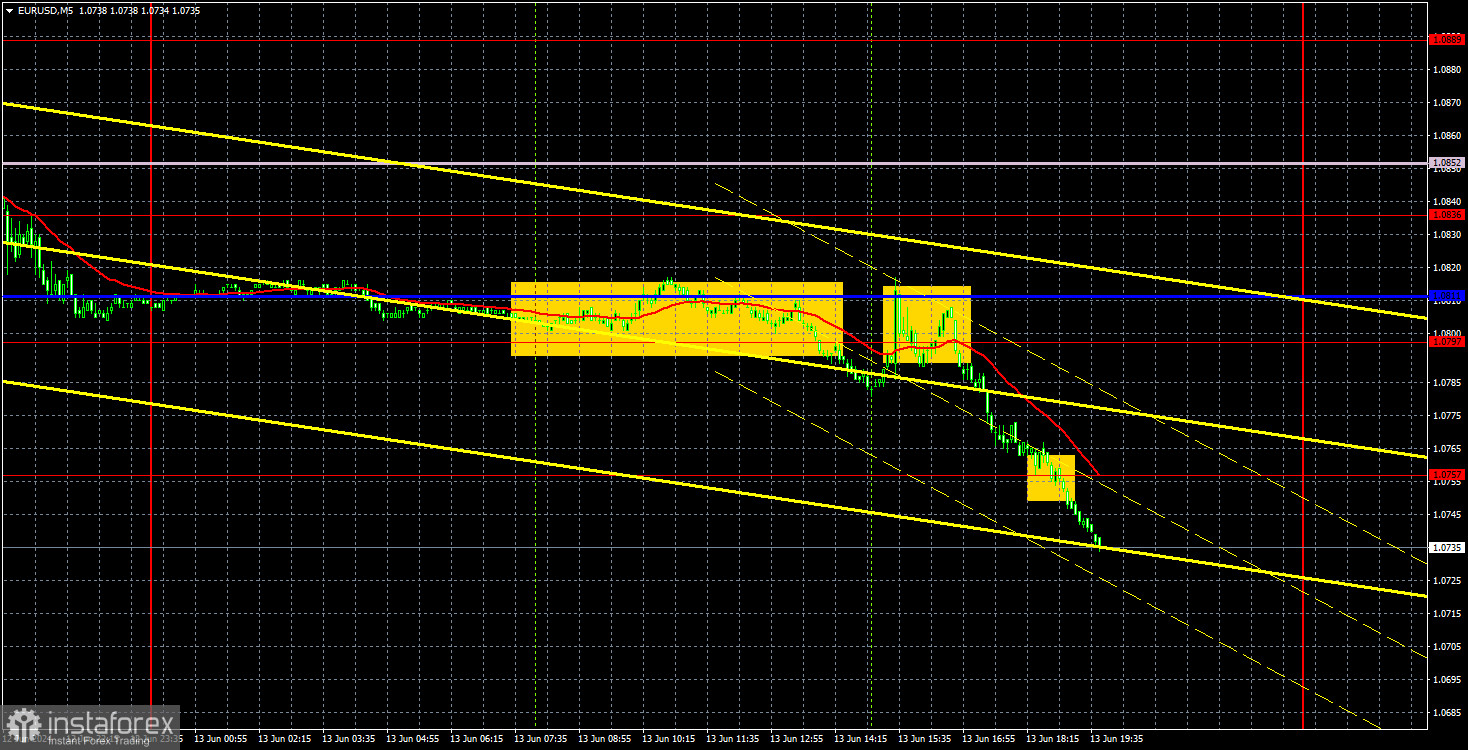Click the 13 Jun 19:35 time label

1116,739
